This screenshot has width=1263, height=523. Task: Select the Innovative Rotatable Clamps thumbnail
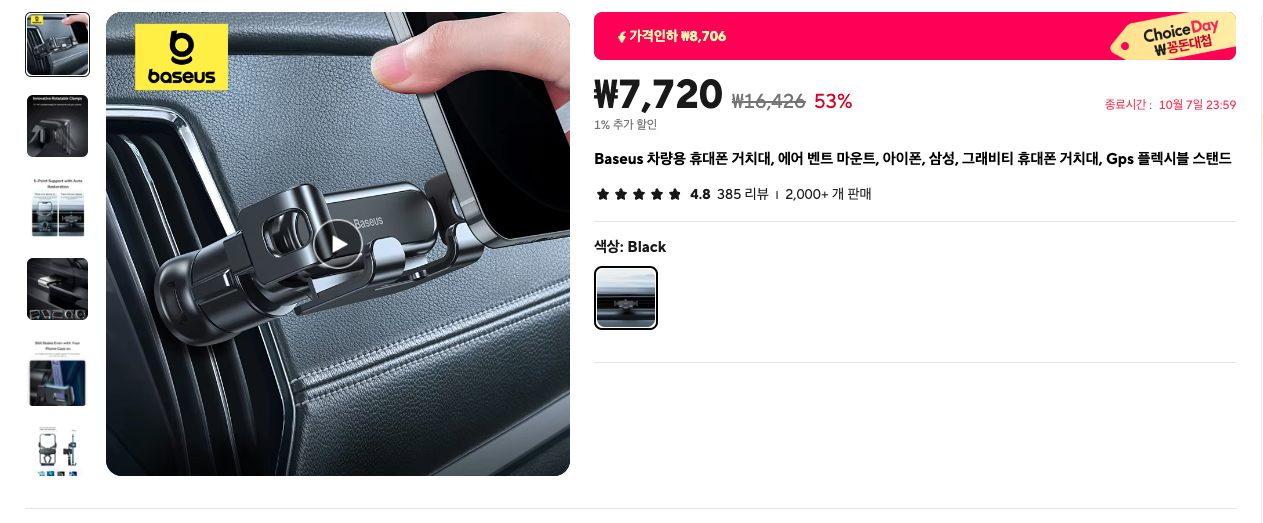point(57,126)
